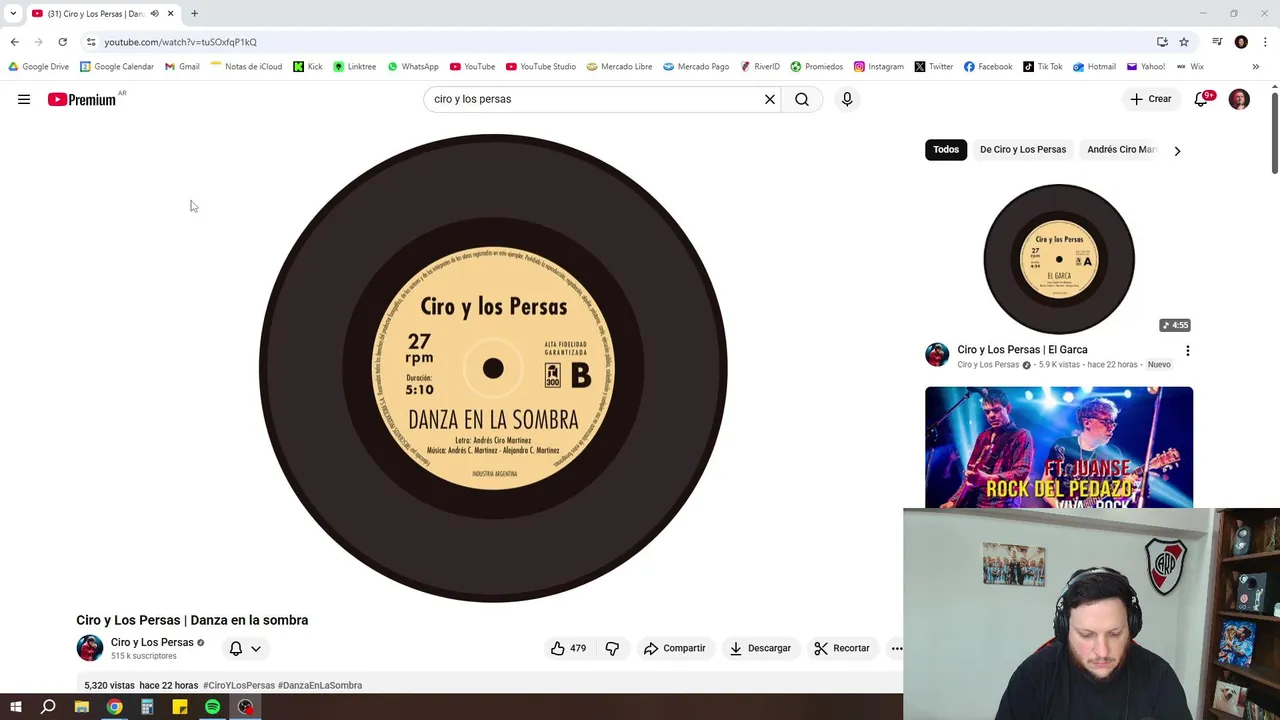
Task: Open Instagram bookmark
Action: 879,67
